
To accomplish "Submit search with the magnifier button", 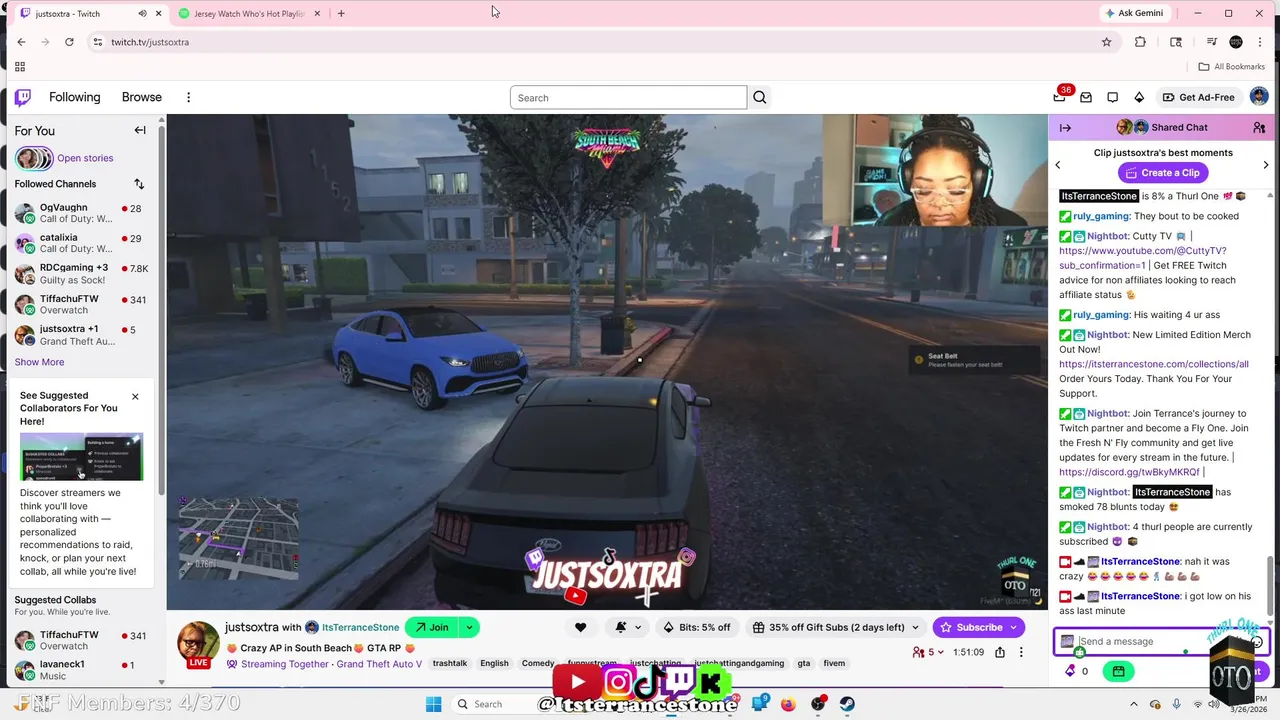I will (x=760, y=97).
